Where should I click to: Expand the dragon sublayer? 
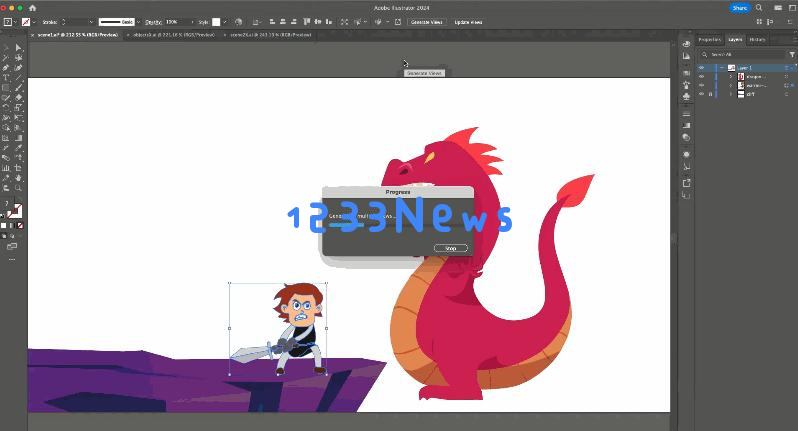(x=731, y=76)
